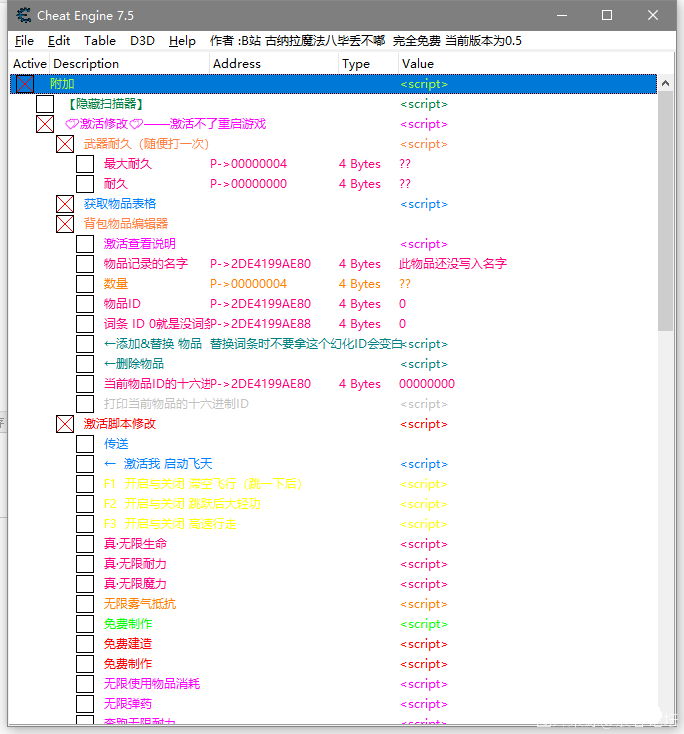Select the 物品记录的名字 value text
This screenshot has height=734, width=684.
[452, 264]
